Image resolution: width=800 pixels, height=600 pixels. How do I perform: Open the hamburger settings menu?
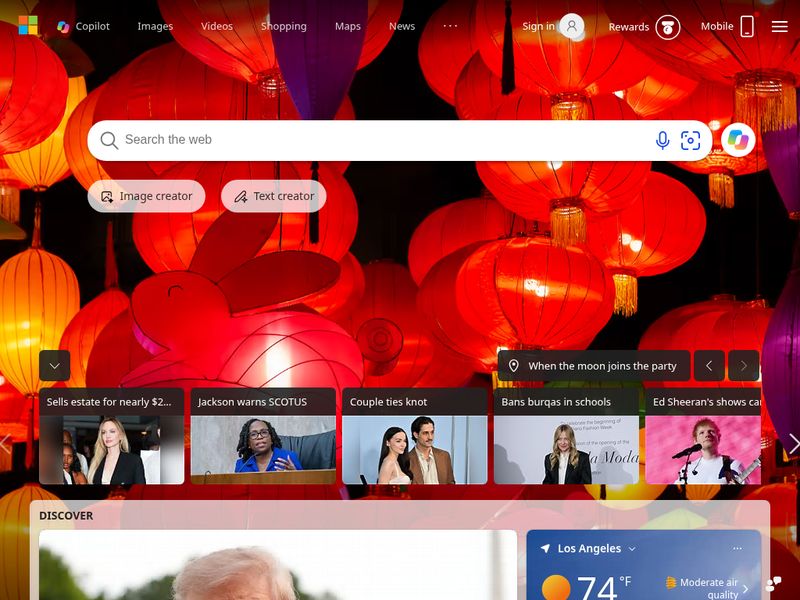tap(779, 27)
